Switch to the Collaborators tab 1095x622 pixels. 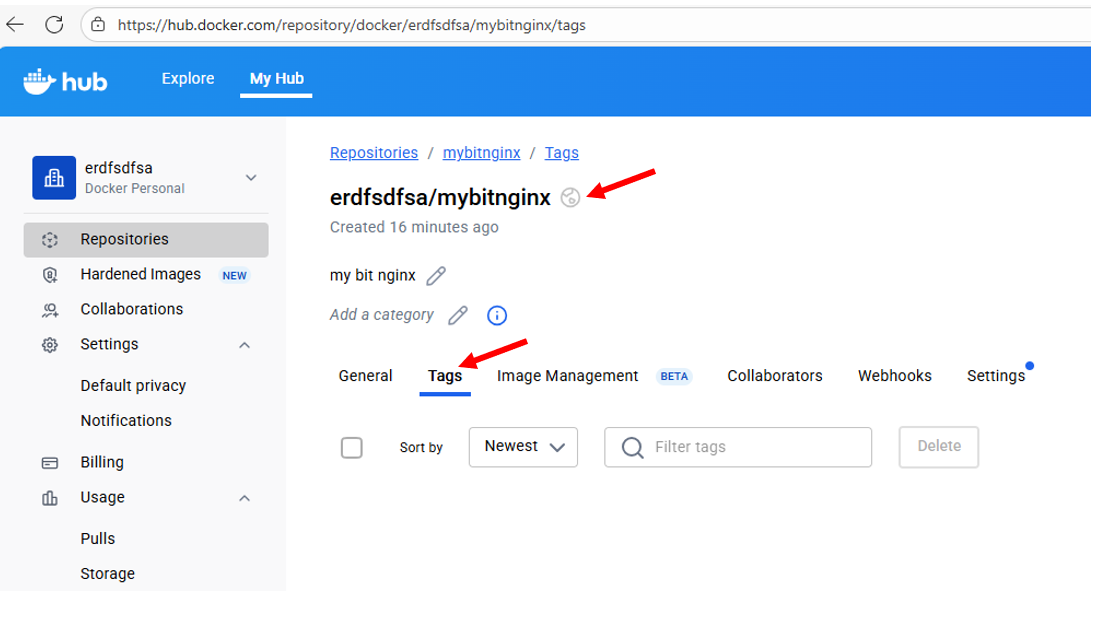774,376
